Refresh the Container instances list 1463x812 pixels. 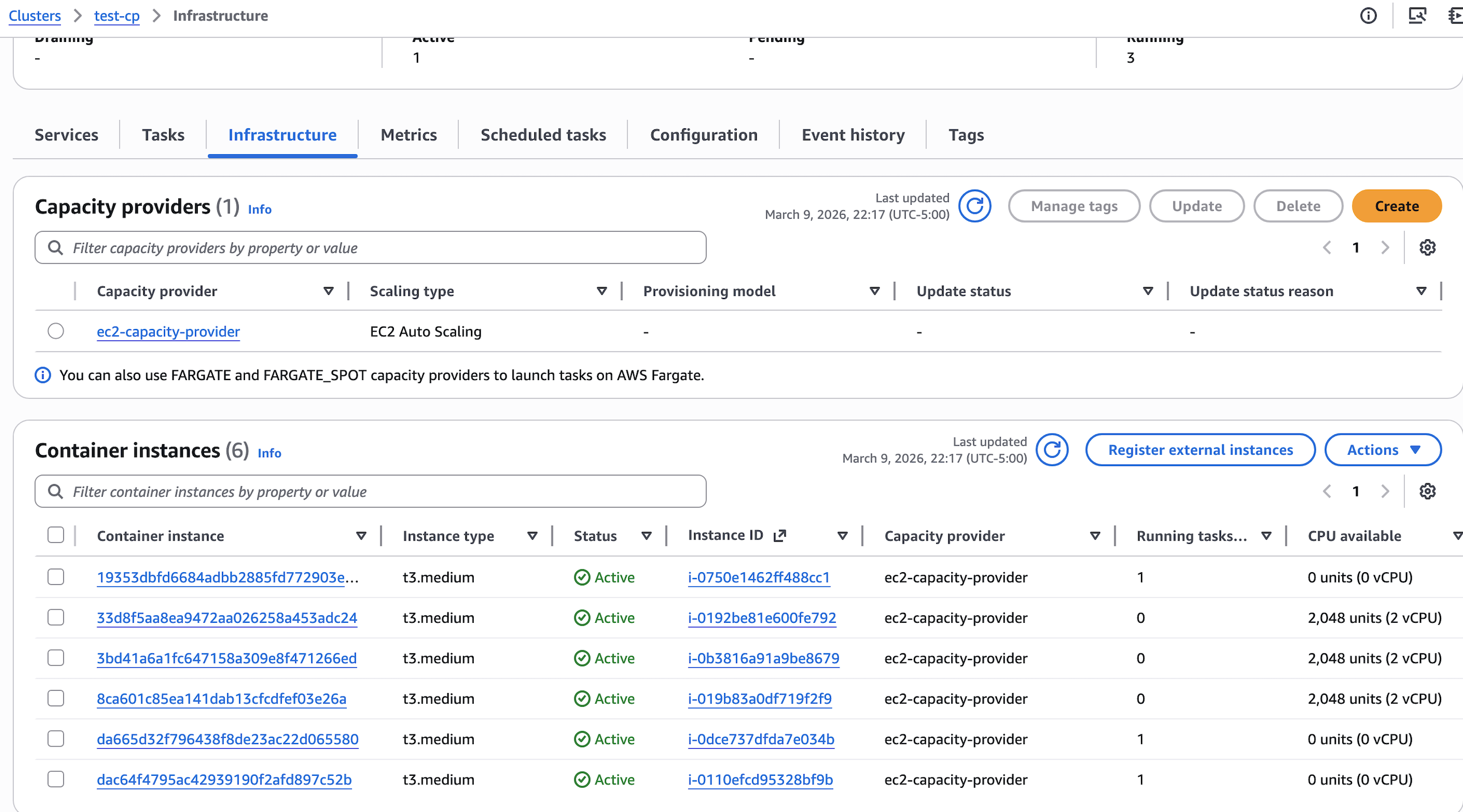[1052, 450]
